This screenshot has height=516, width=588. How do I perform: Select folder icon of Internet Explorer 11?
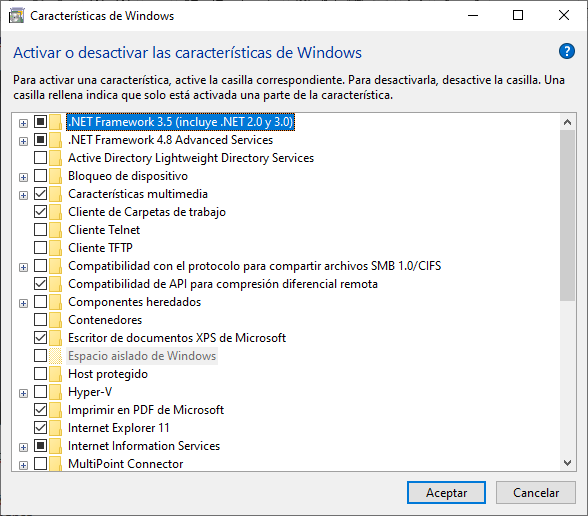[x=56, y=428]
